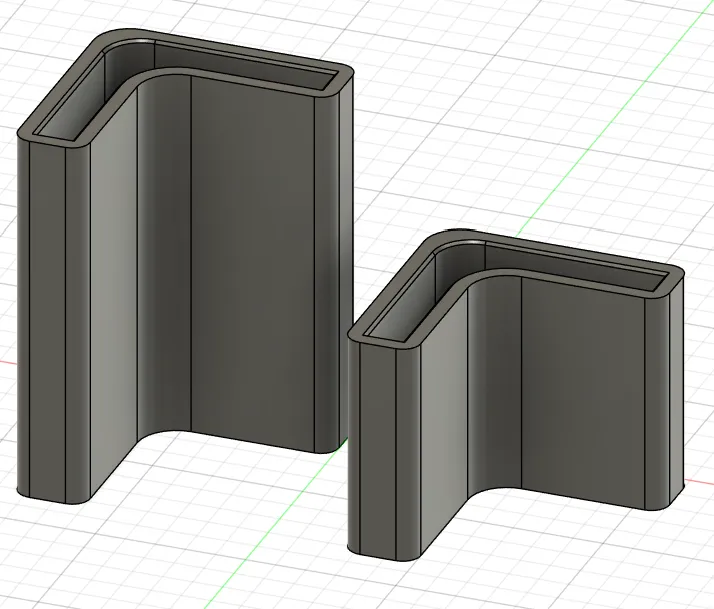Click the red axis line at left edge

[x=6, y=362]
